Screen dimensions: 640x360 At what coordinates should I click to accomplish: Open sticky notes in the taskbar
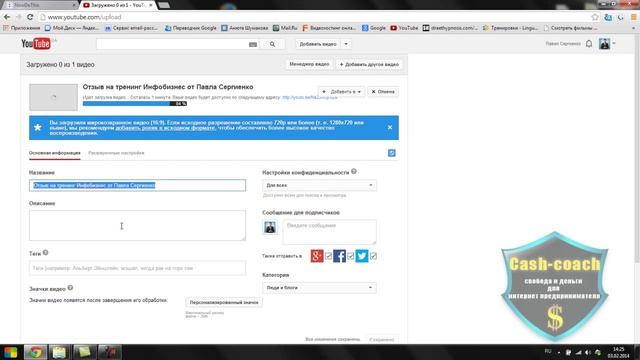point(84,352)
